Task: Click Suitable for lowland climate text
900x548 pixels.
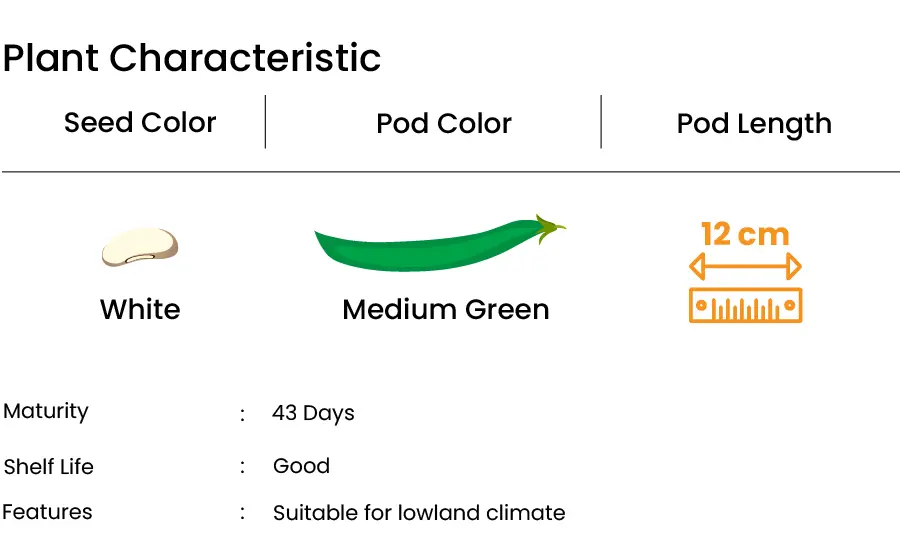Action: point(419,513)
